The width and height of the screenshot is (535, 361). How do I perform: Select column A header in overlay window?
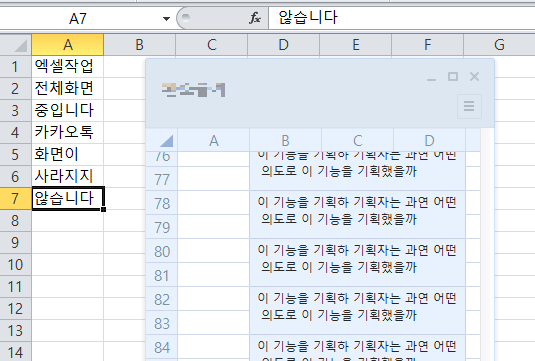[x=214, y=140]
